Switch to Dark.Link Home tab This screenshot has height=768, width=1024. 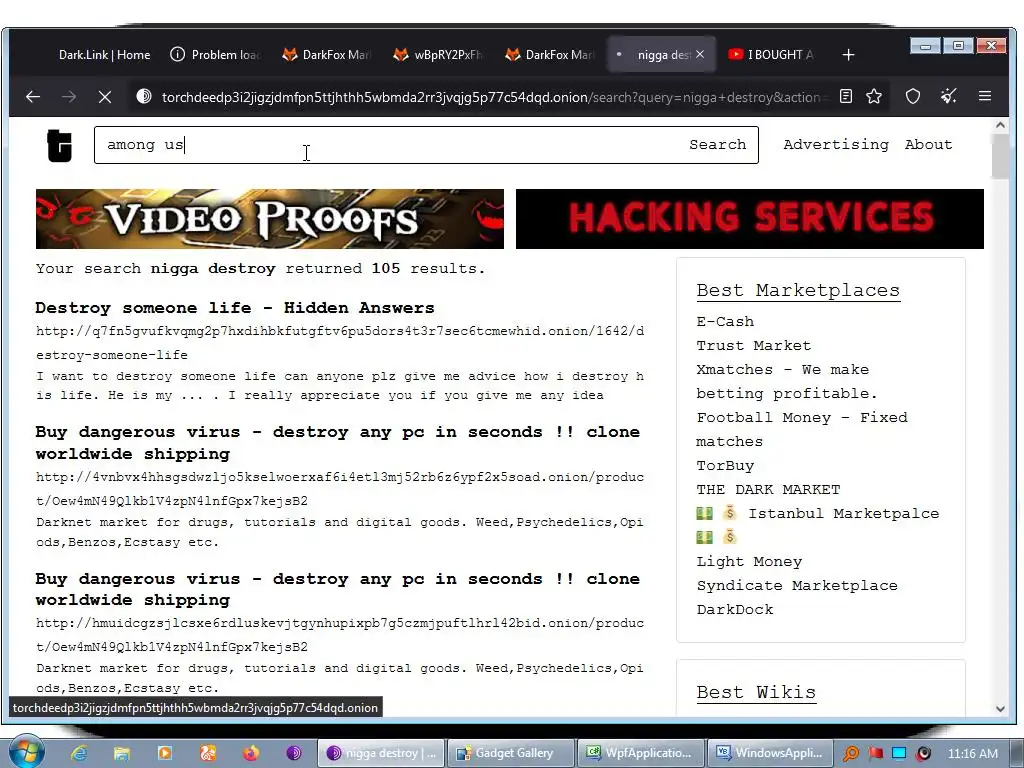pos(104,55)
